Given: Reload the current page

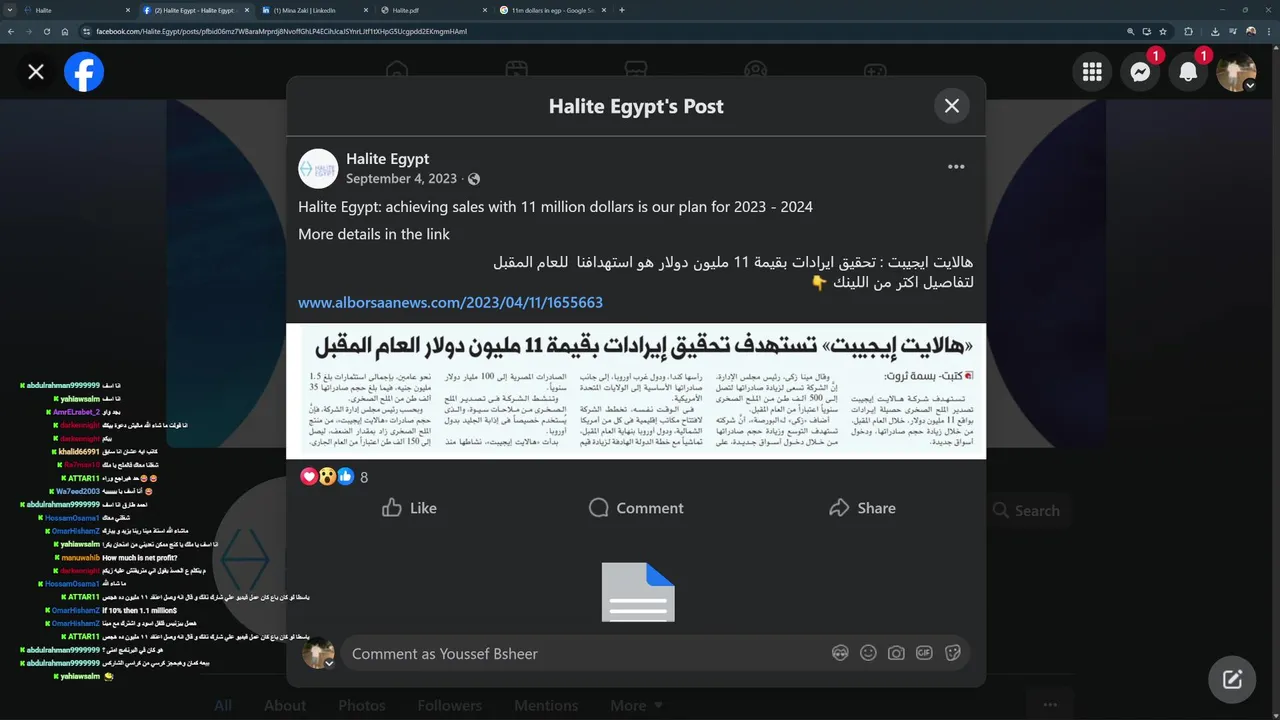Looking at the screenshot, I should click(47, 31).
